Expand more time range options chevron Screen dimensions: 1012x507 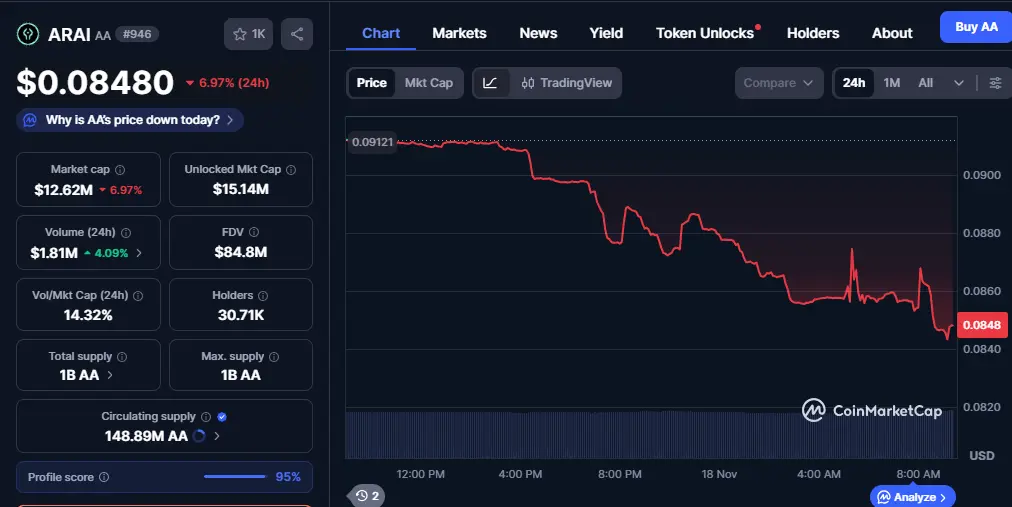(958, 83)
